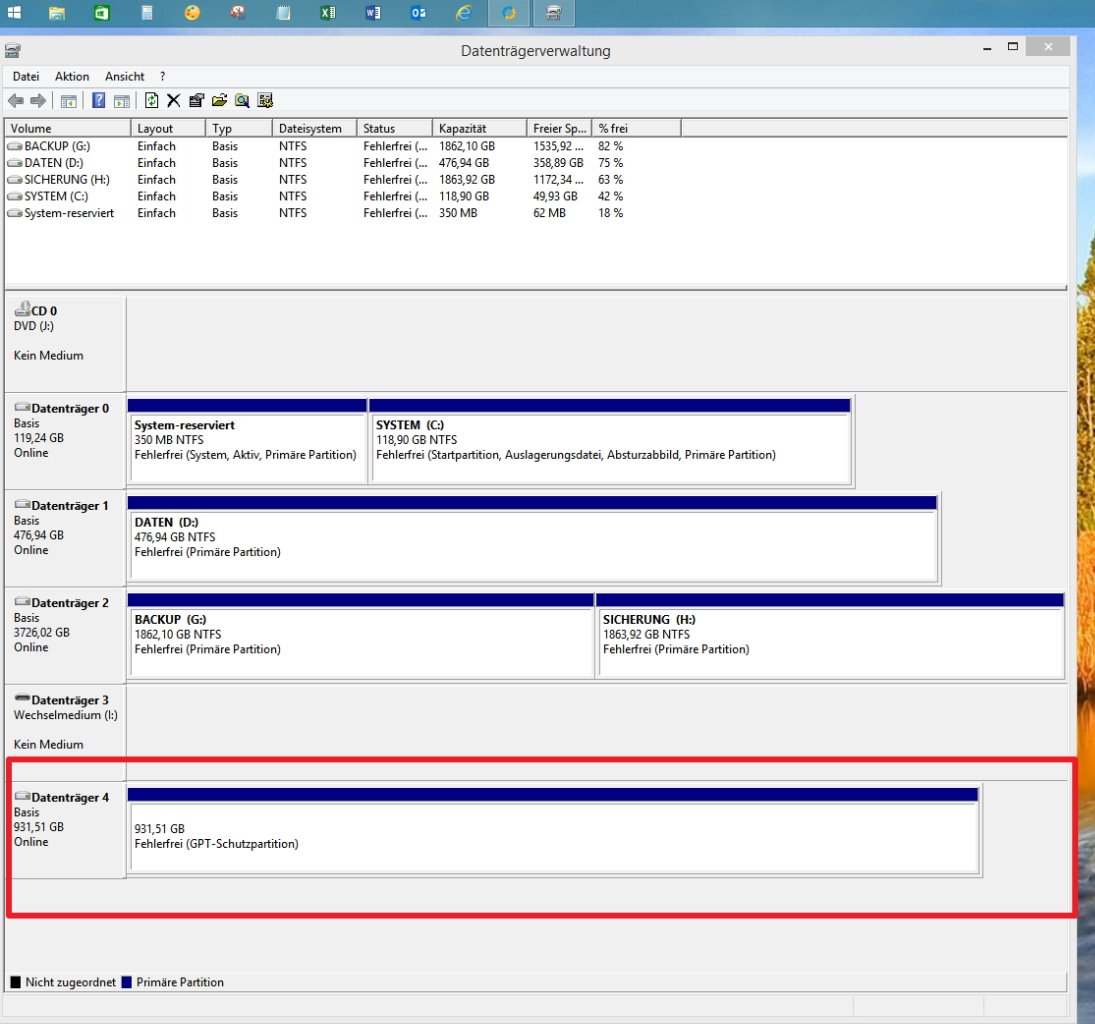Viewport: 1095px width, 1024px height.
Task: Toggle the console tree pane visibility
Action: [x=67, y=100]
